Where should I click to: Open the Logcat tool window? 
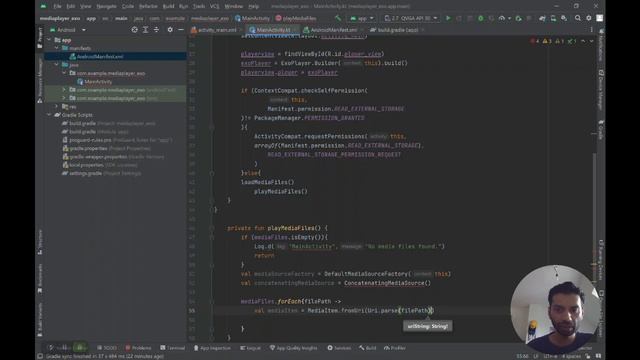click(x=250, y=348)
